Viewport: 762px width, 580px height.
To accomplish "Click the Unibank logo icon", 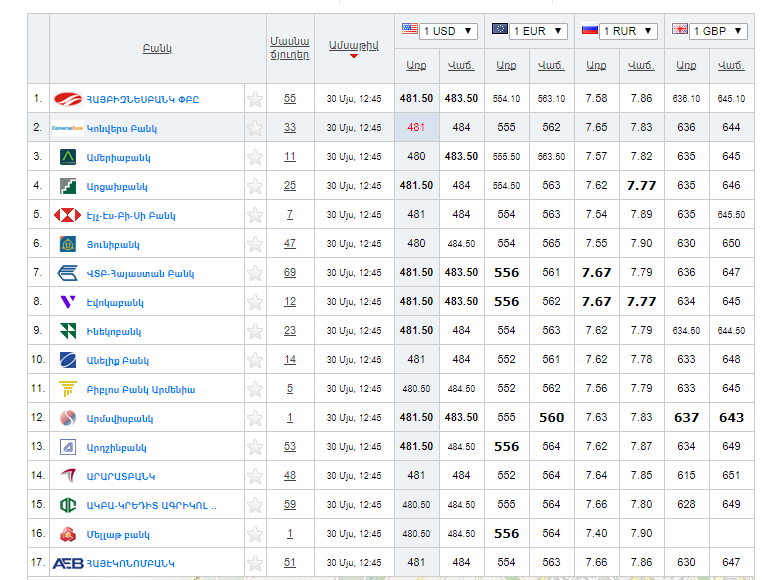I will point(68,244).
